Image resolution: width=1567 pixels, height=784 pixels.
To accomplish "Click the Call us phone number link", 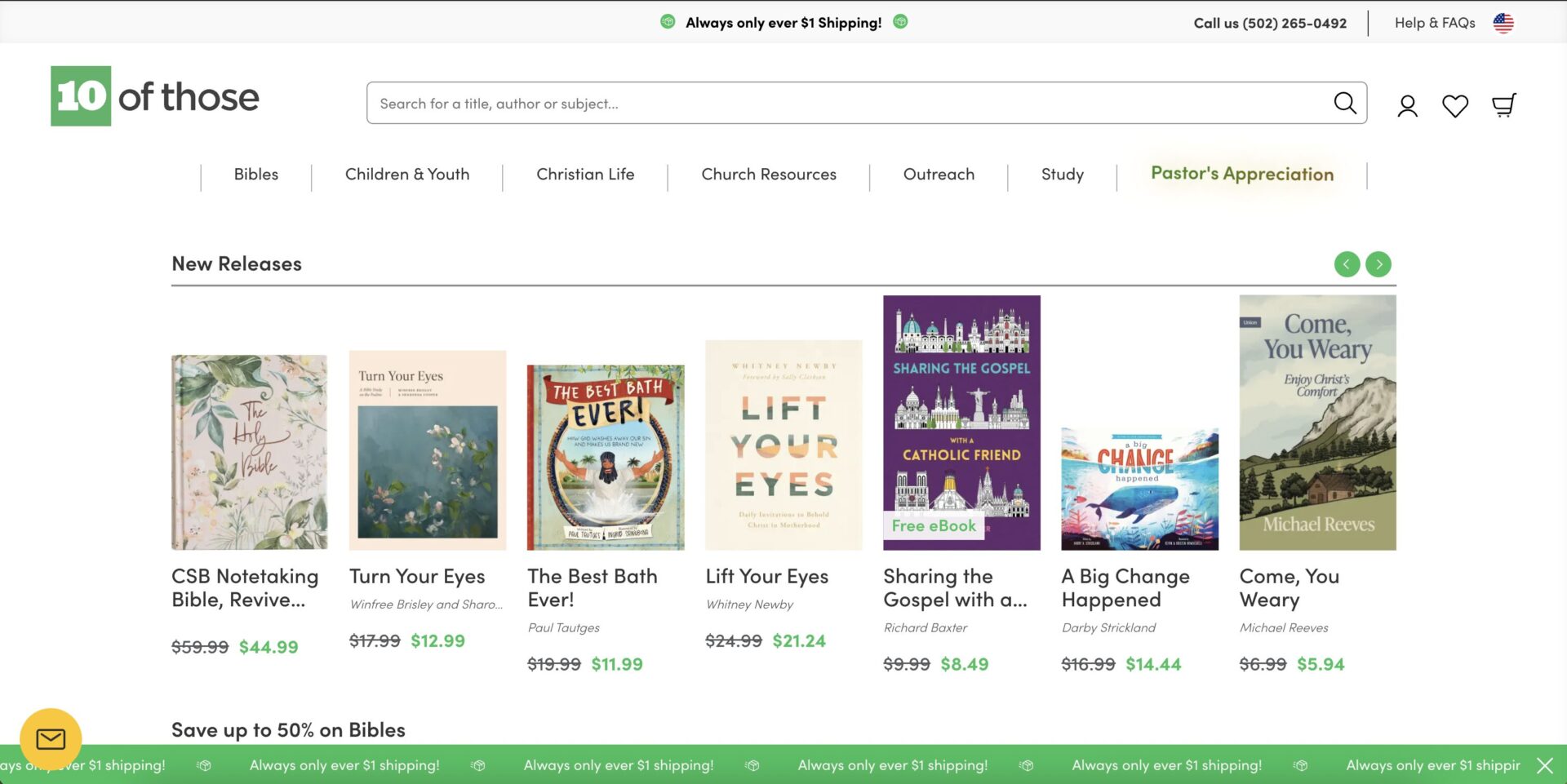I will pos(1270,23).
